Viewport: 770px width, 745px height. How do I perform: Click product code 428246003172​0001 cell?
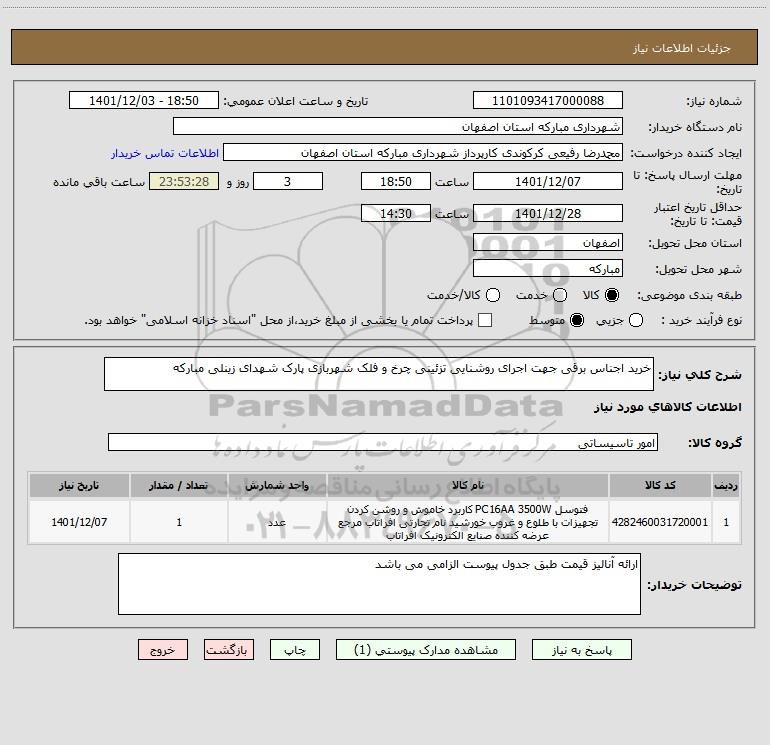pos(660,522)
